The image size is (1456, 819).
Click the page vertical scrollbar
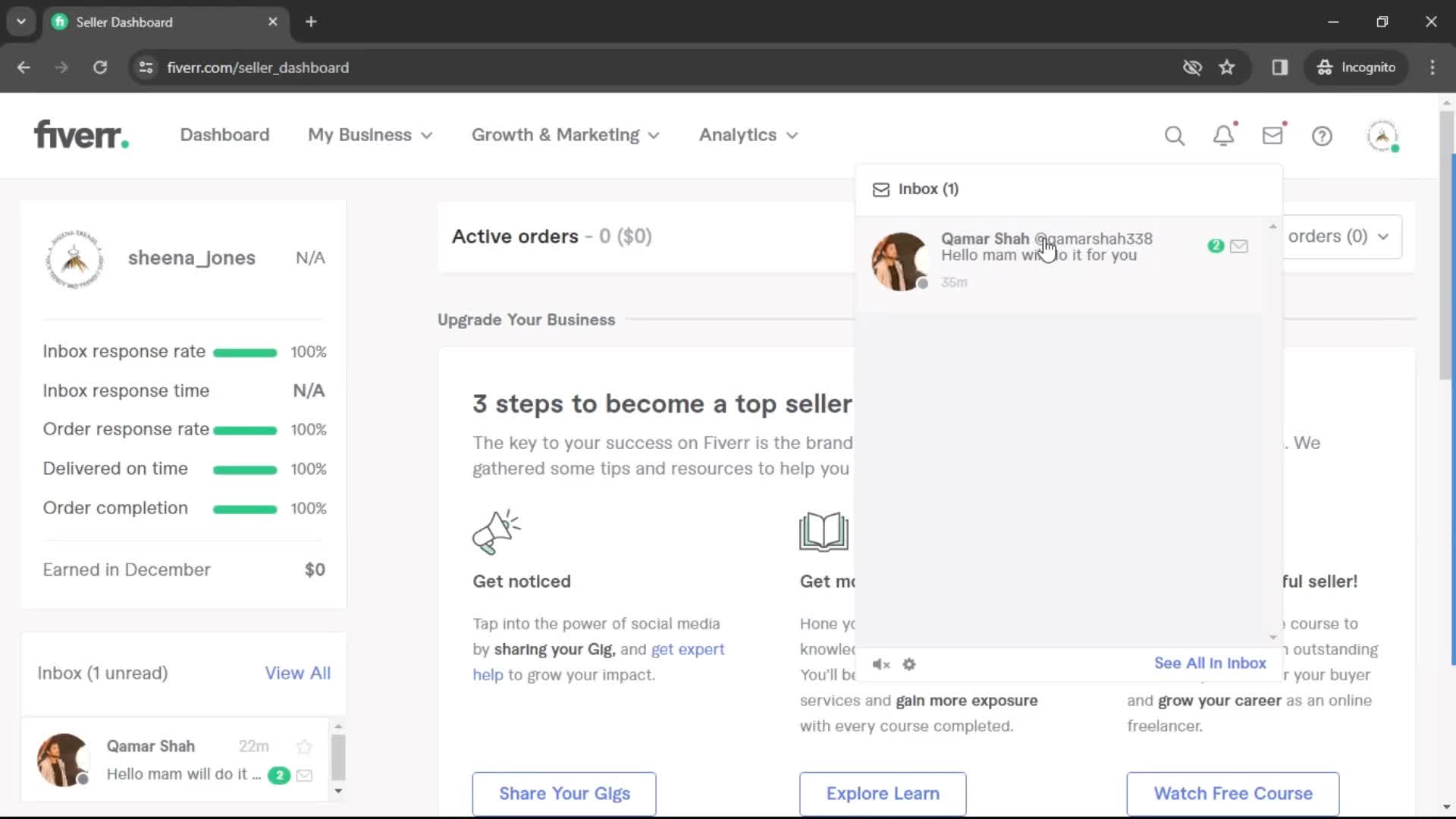tap(1447, 244)
